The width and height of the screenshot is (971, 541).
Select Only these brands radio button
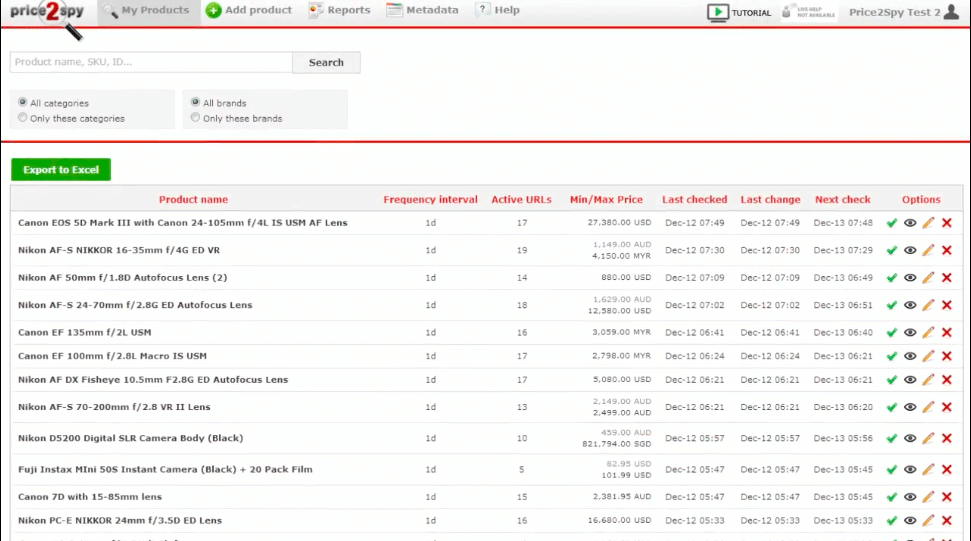[x=196, y=118]
